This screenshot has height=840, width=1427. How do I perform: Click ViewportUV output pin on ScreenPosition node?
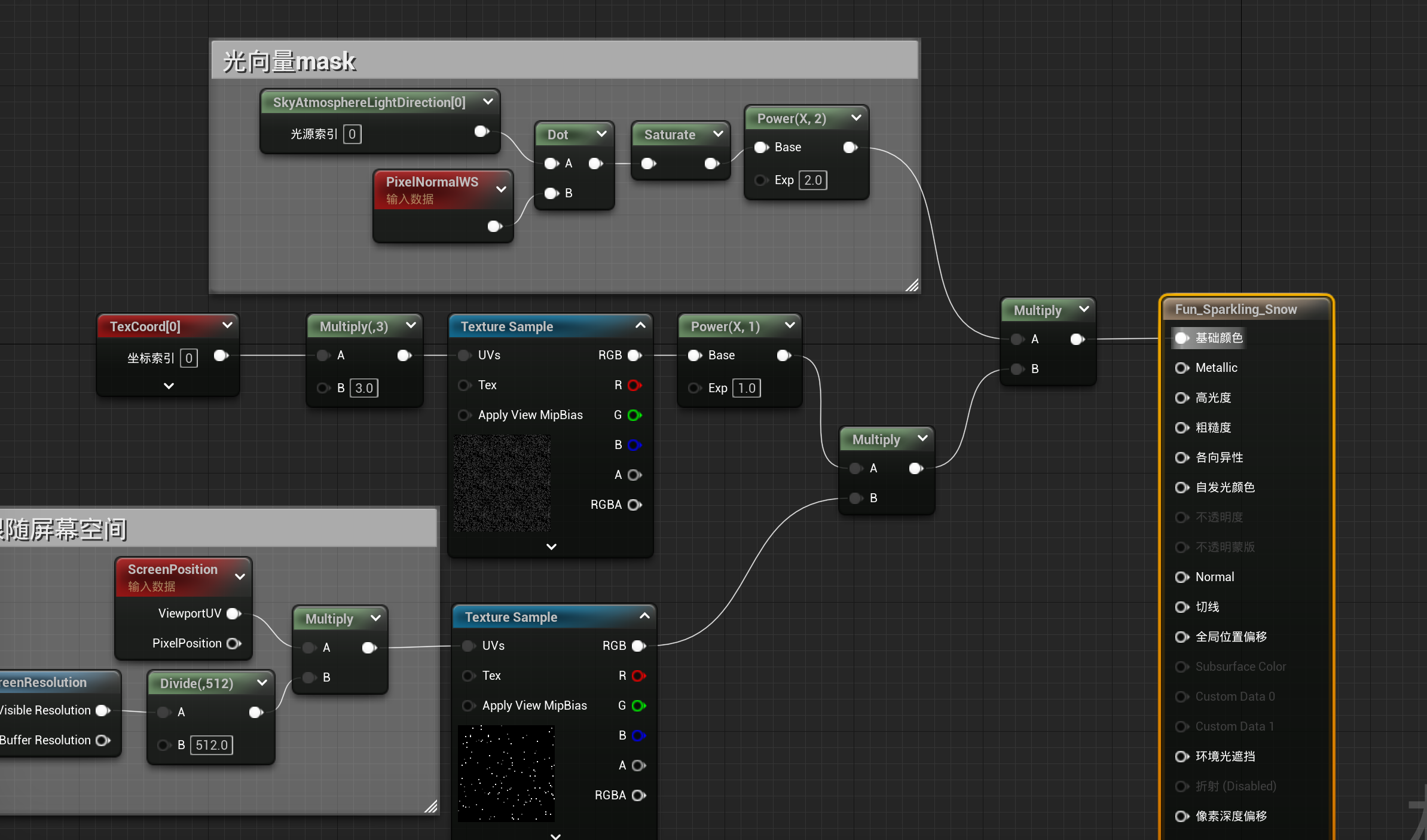(x=234, y=613)
